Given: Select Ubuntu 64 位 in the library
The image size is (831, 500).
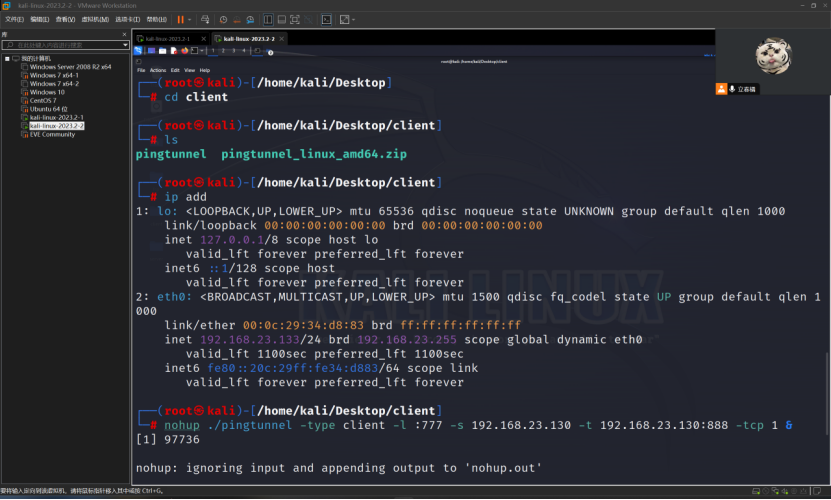Looking at the screenshot, I should coord(49,109).
